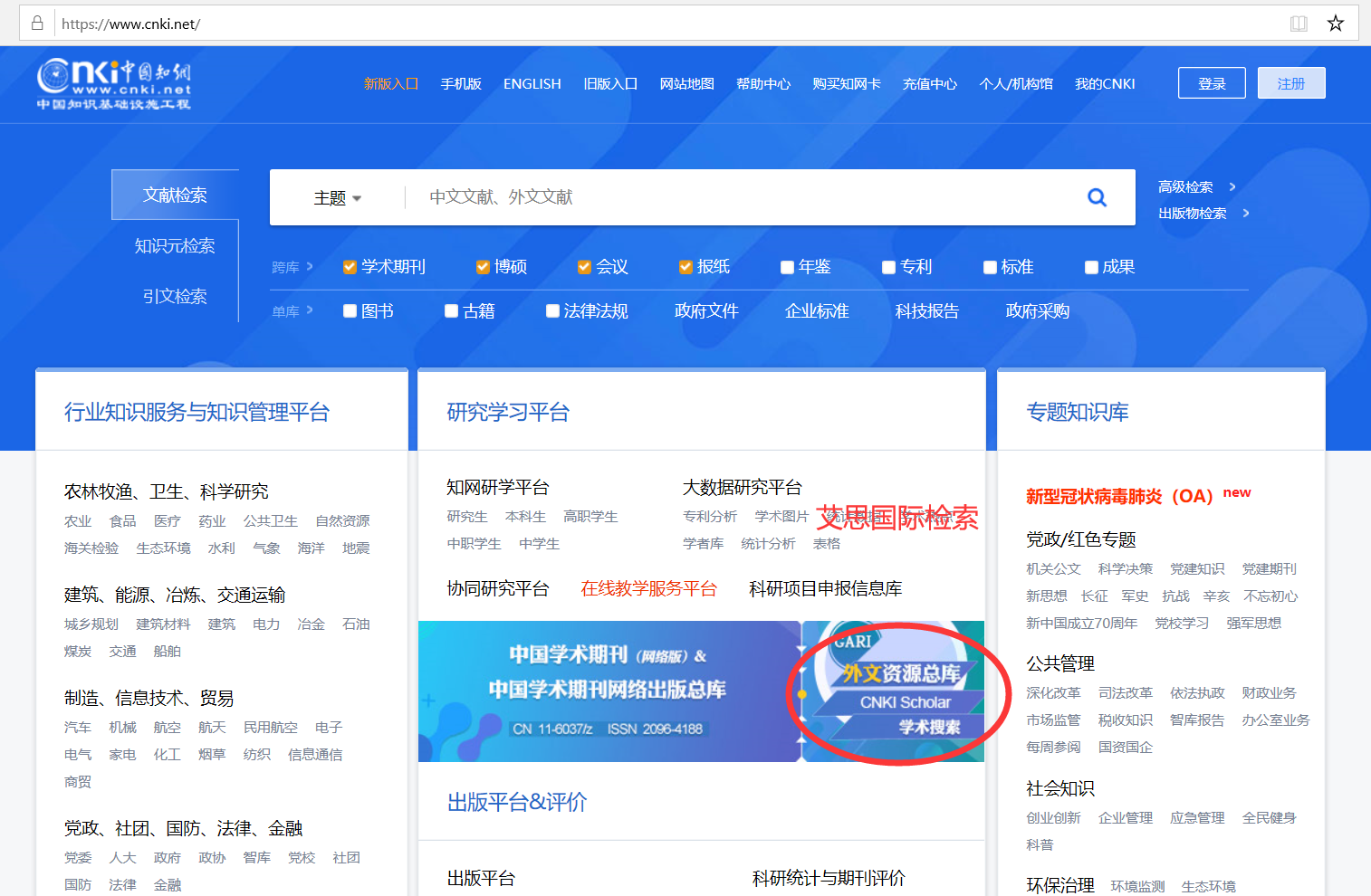
Task: Check the 古籍 checkbox
Action: click(451, 311)
